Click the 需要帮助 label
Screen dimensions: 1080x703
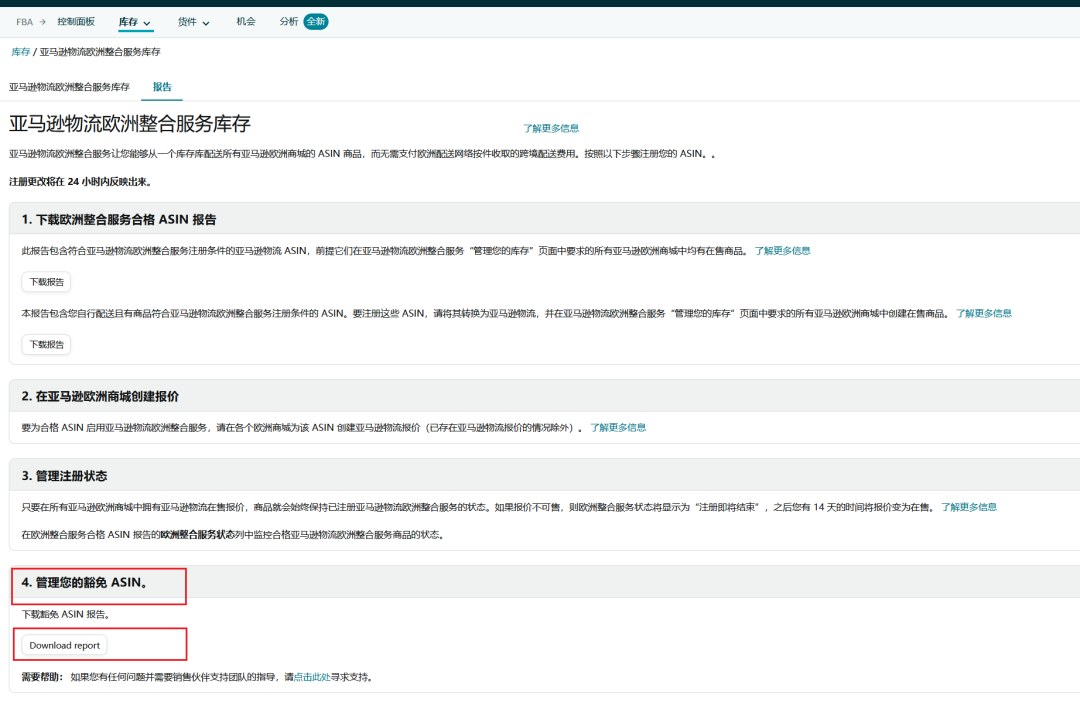41,677
